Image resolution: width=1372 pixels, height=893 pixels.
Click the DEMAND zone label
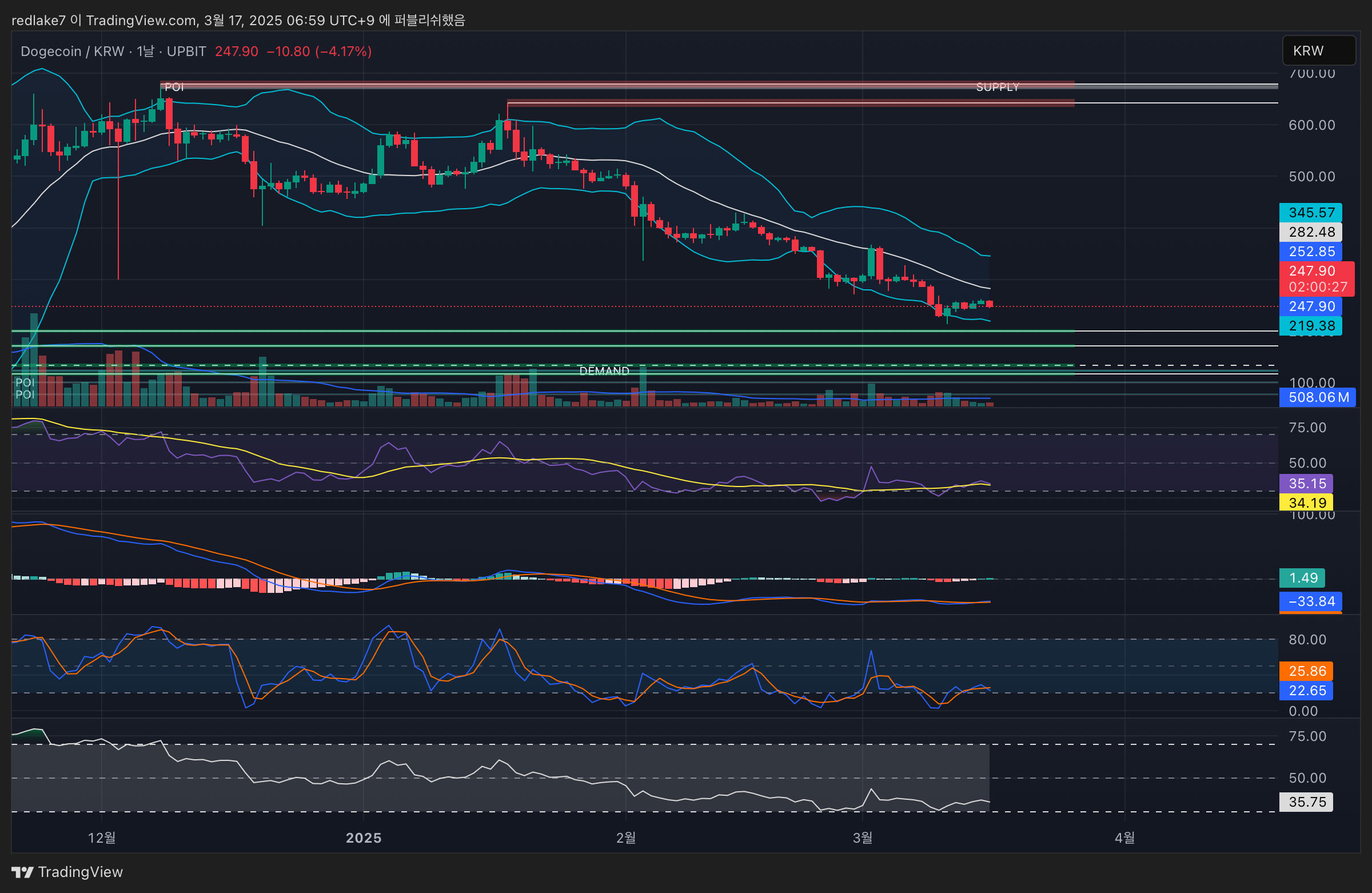pyautogui.click(x=604, y=370)
